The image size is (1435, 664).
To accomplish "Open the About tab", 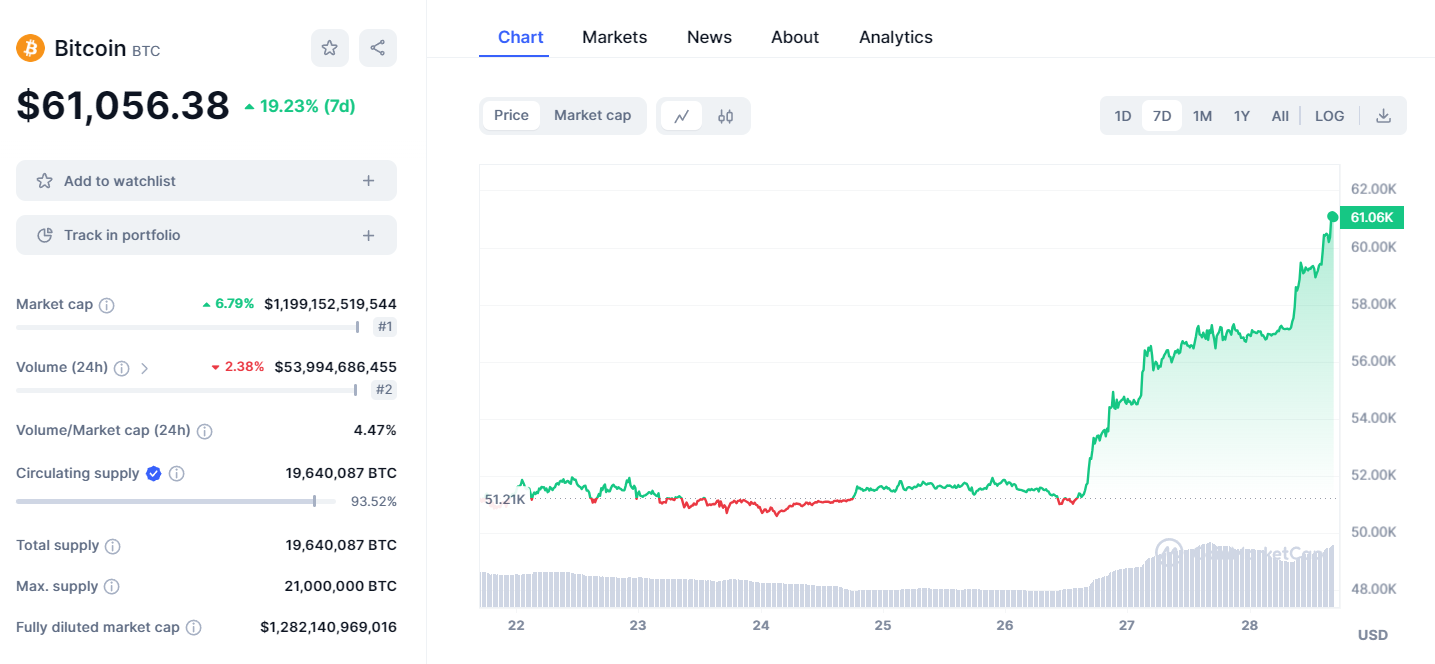I will [795, 37].
